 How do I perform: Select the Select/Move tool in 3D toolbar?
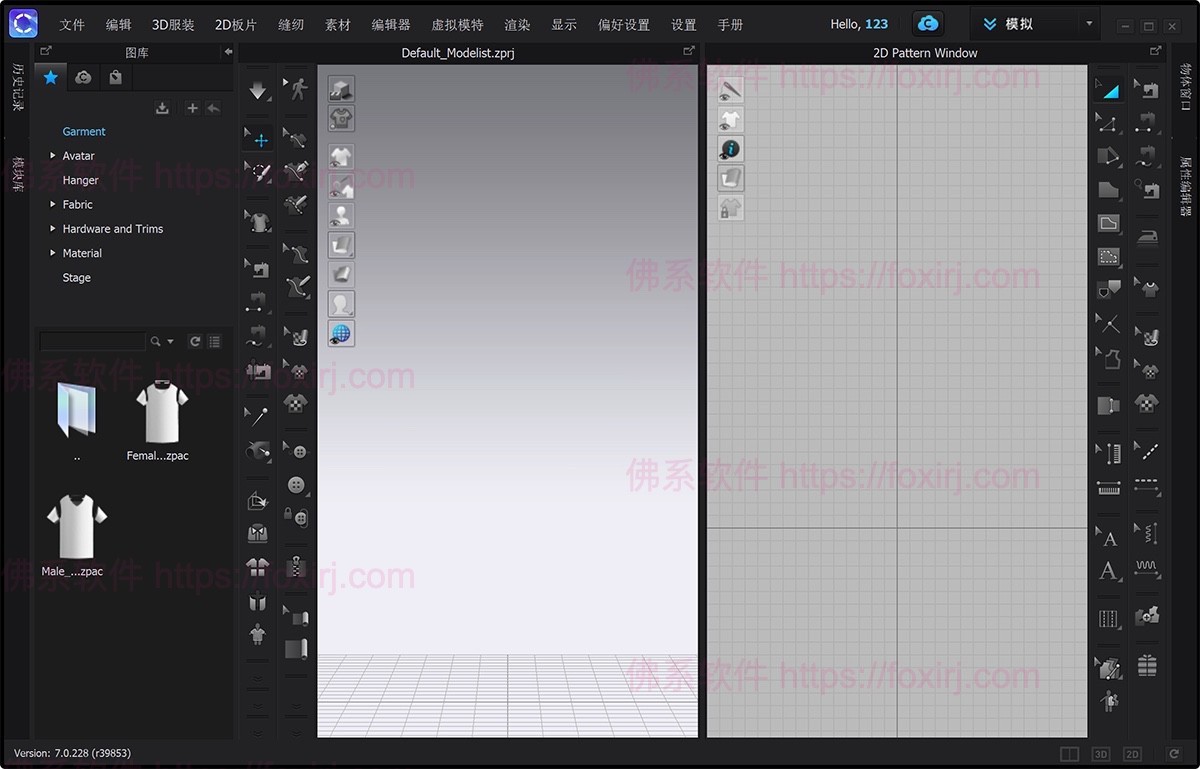(260, 141)
